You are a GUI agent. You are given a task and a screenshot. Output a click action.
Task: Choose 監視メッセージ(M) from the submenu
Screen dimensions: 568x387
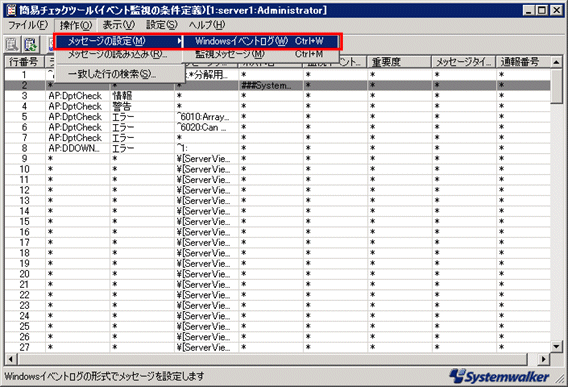tap(259, 54)
